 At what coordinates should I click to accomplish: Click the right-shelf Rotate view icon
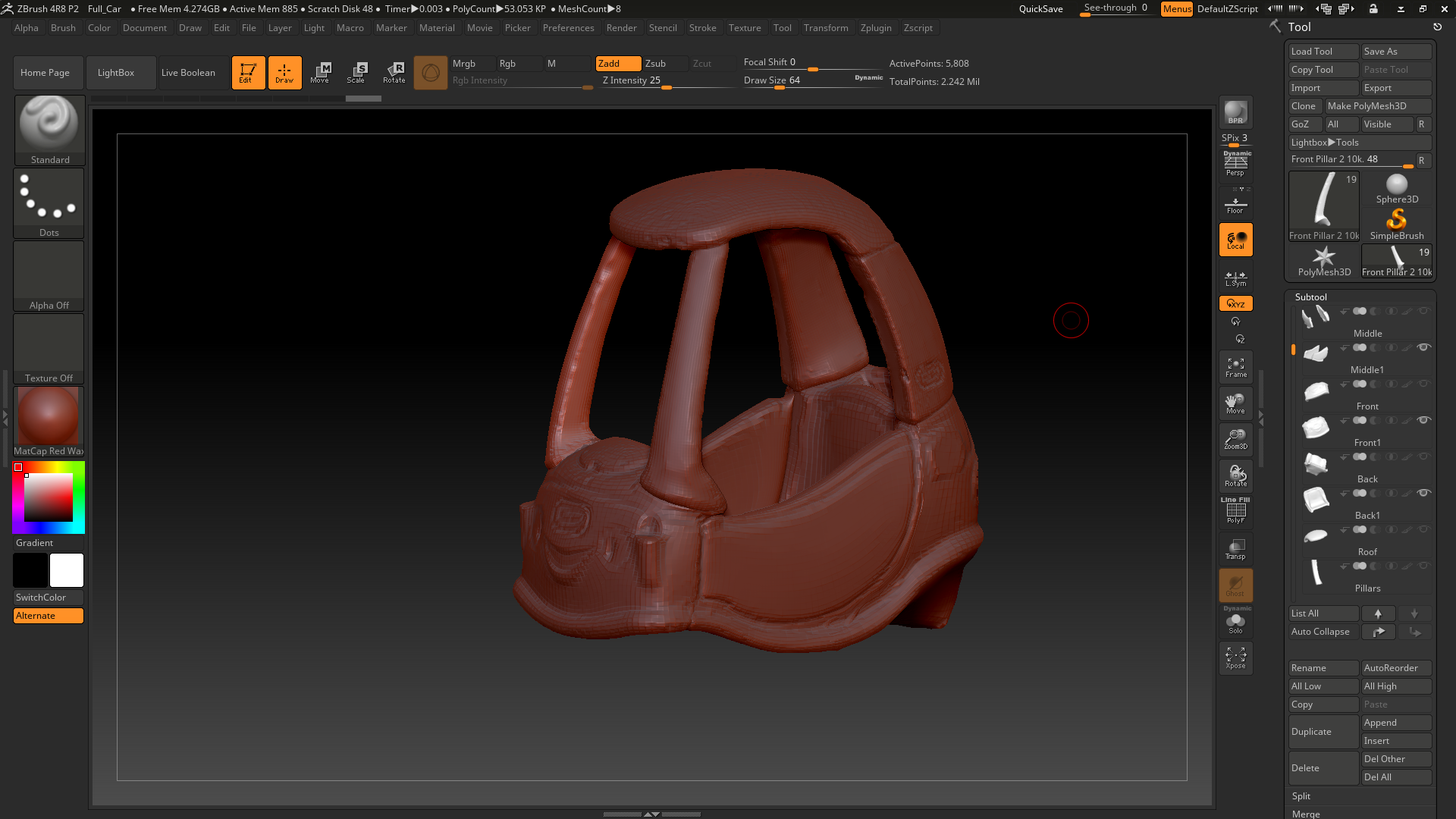pyautogui.click(x=1235, y=476)
